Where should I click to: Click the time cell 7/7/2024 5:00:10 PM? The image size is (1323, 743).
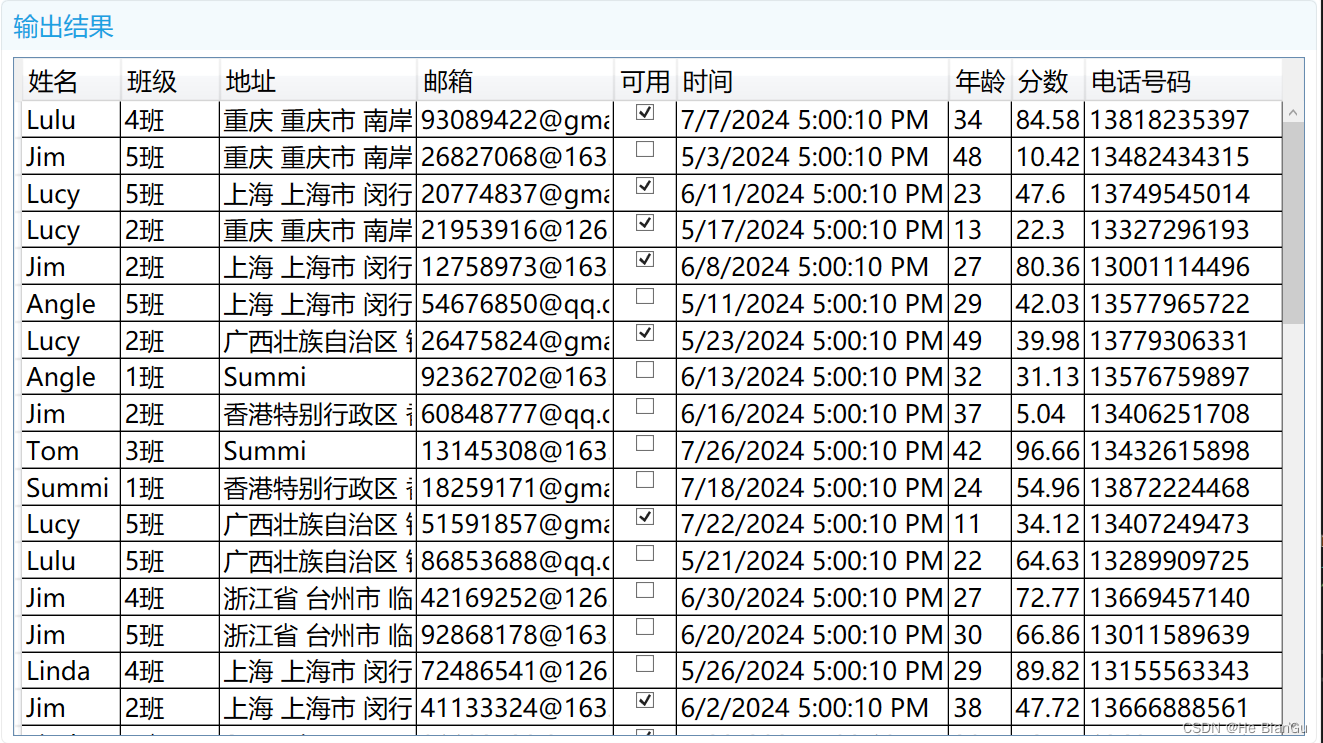pos(812,120)
